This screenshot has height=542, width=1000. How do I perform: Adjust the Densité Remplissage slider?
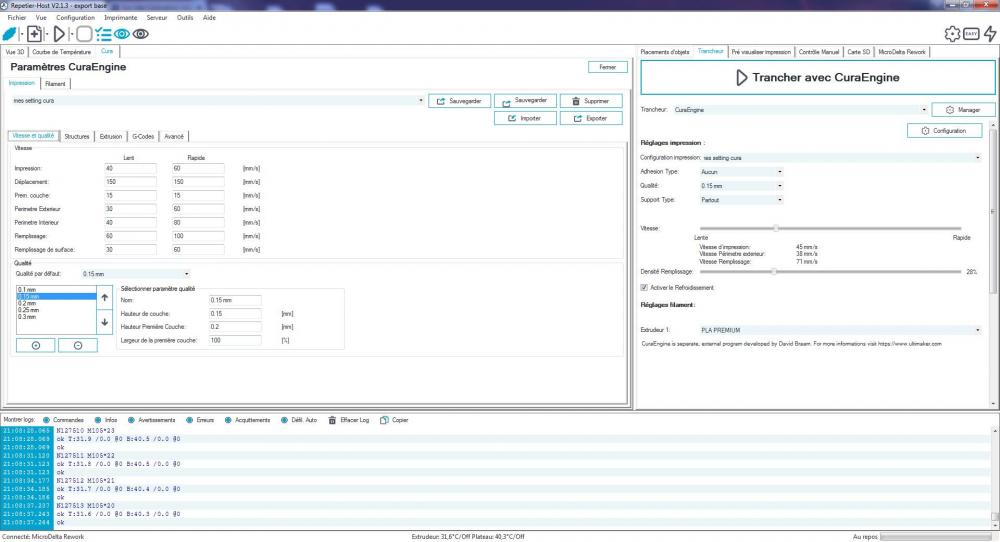coord(830,272)
